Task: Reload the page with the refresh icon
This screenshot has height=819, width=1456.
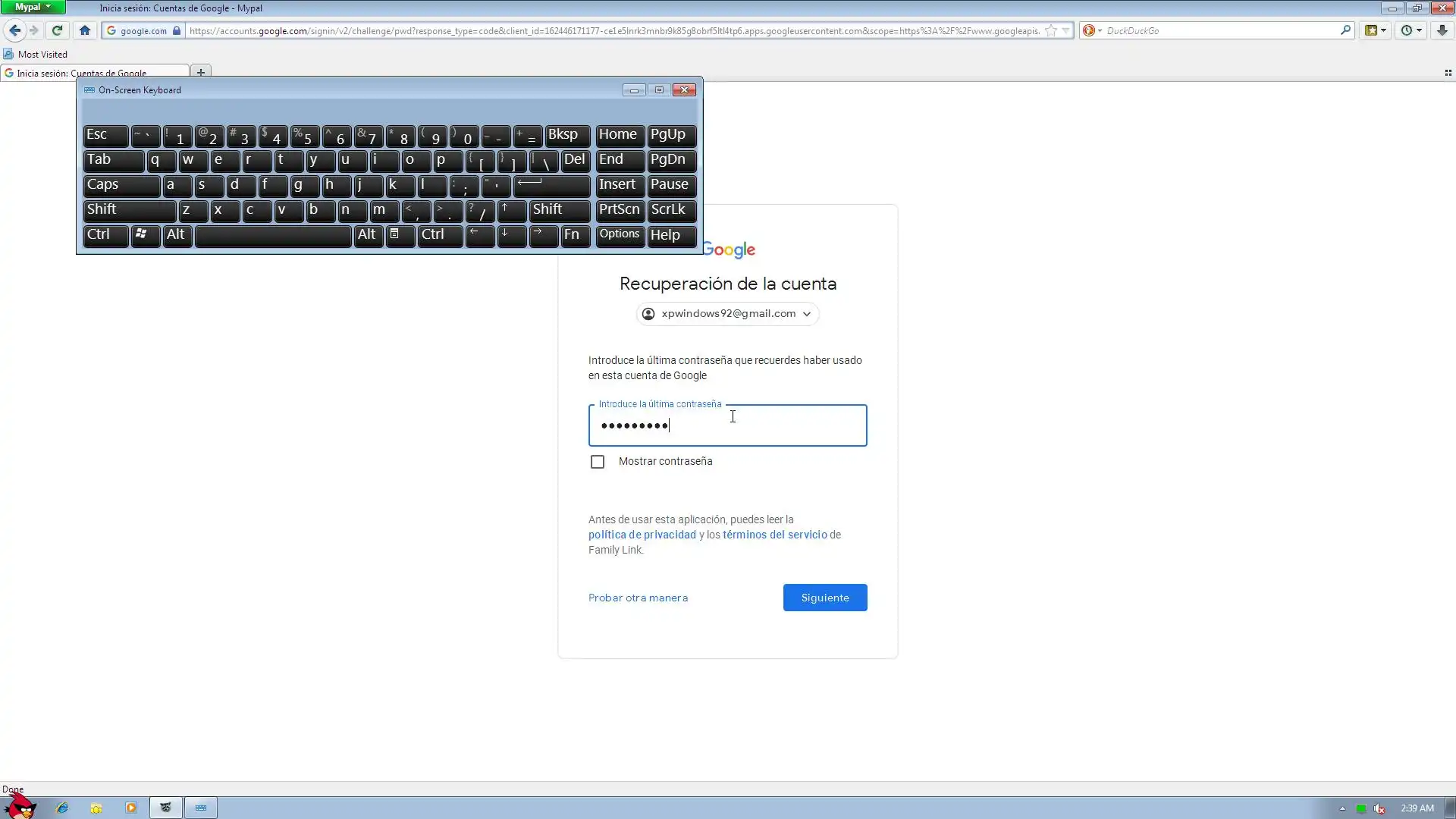Action: click(57, 30)
